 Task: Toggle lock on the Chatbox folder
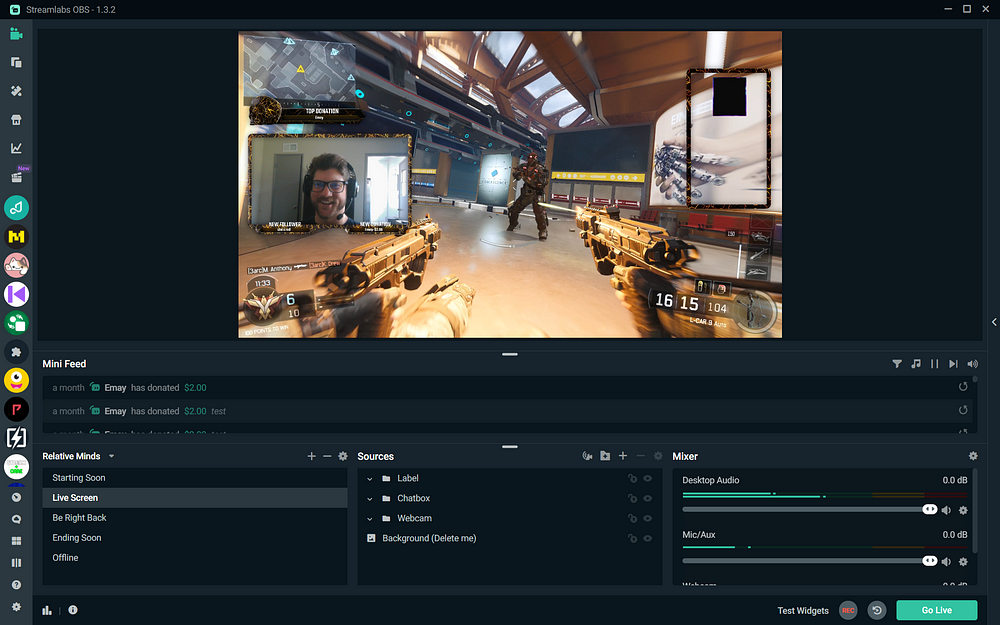(x=632, y=499)
